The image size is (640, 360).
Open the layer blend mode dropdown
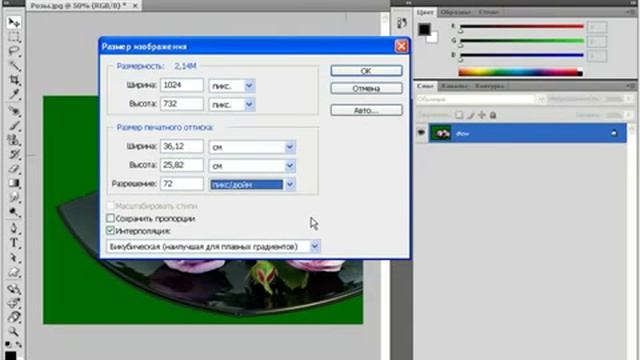(x=481, y=99)
